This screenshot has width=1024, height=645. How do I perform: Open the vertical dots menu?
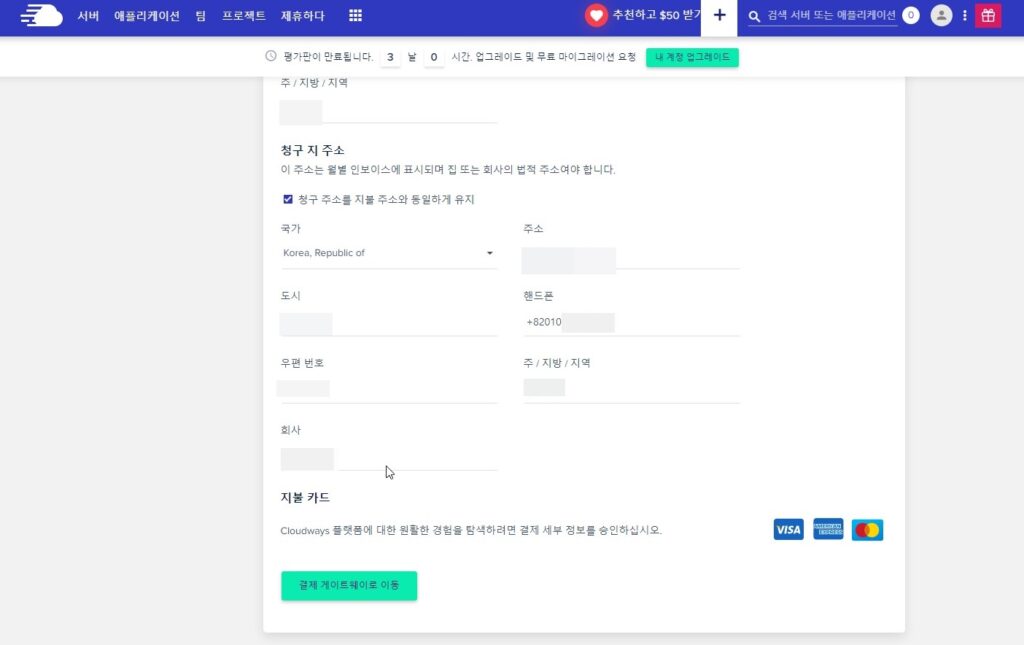click(965, 16)
